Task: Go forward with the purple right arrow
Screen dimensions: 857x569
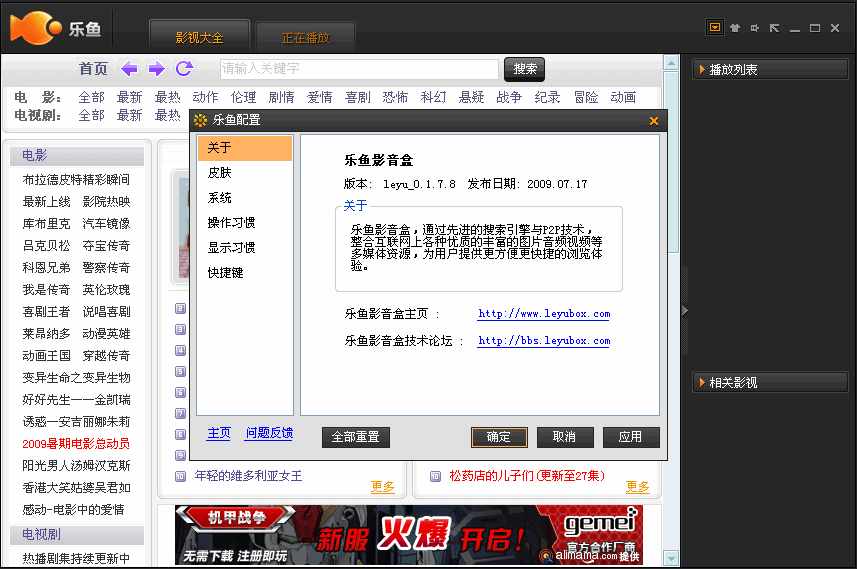Action: (156, 69)
